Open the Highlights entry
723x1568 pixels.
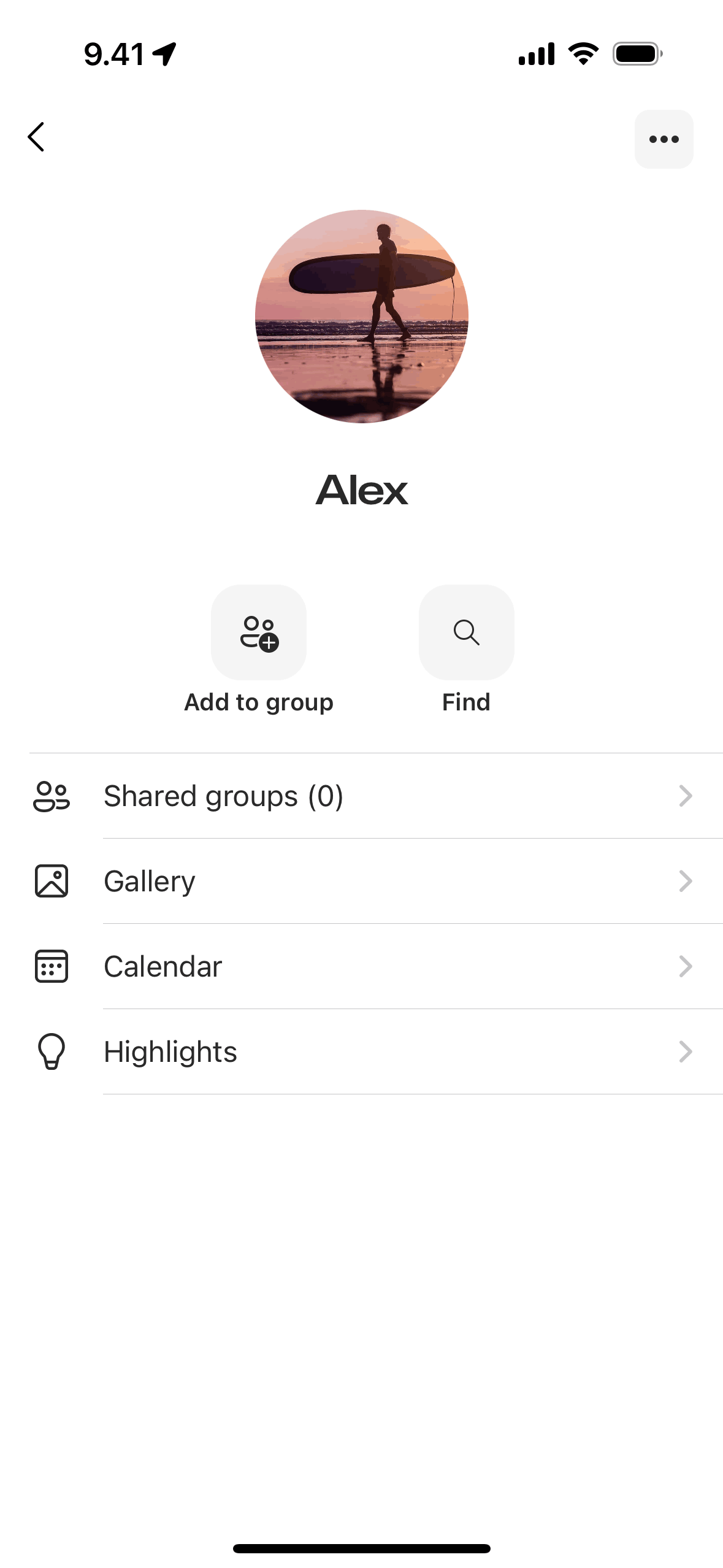(376, 1051)
